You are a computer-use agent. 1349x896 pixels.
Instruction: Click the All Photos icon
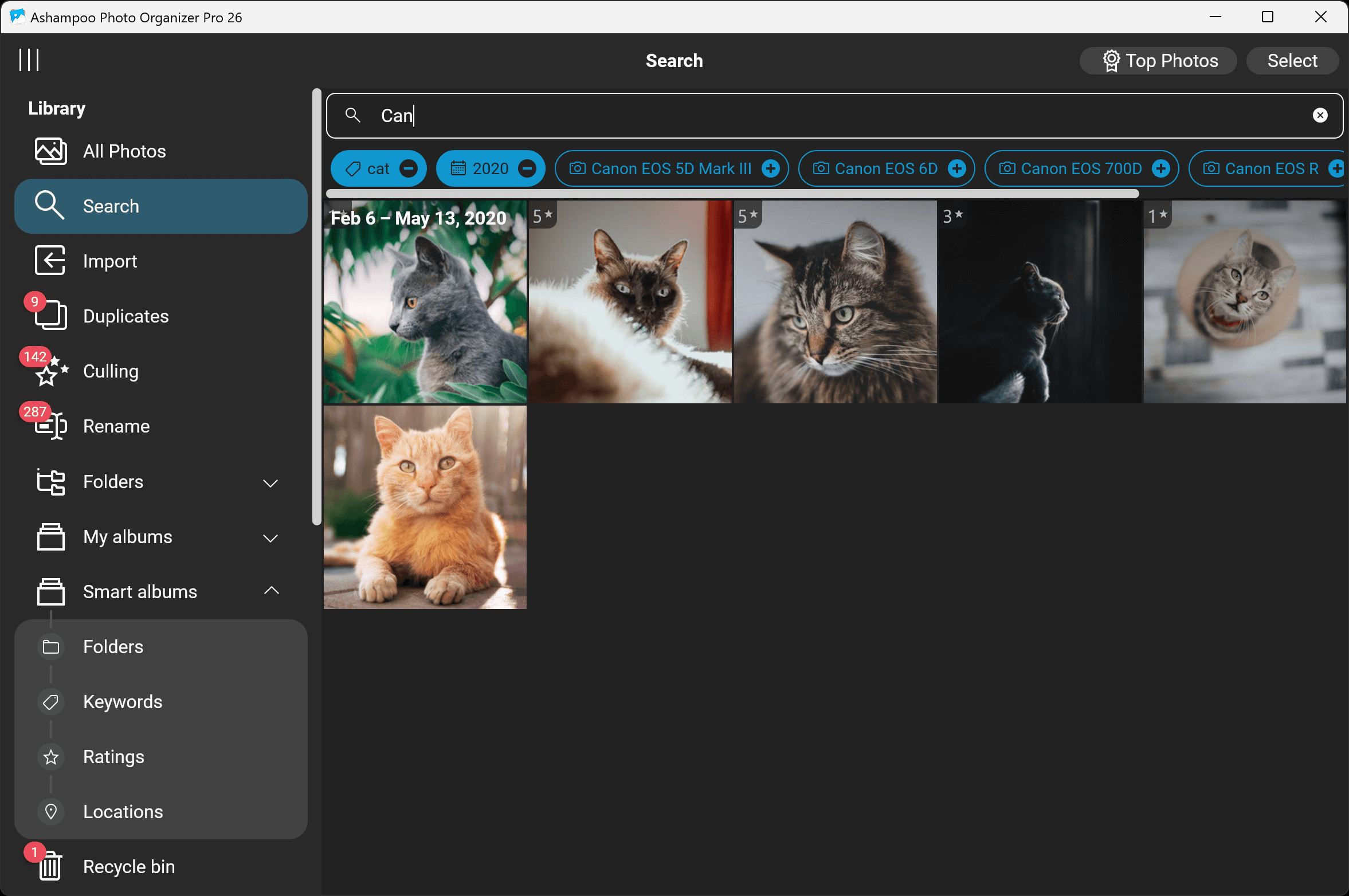(50, 151)
